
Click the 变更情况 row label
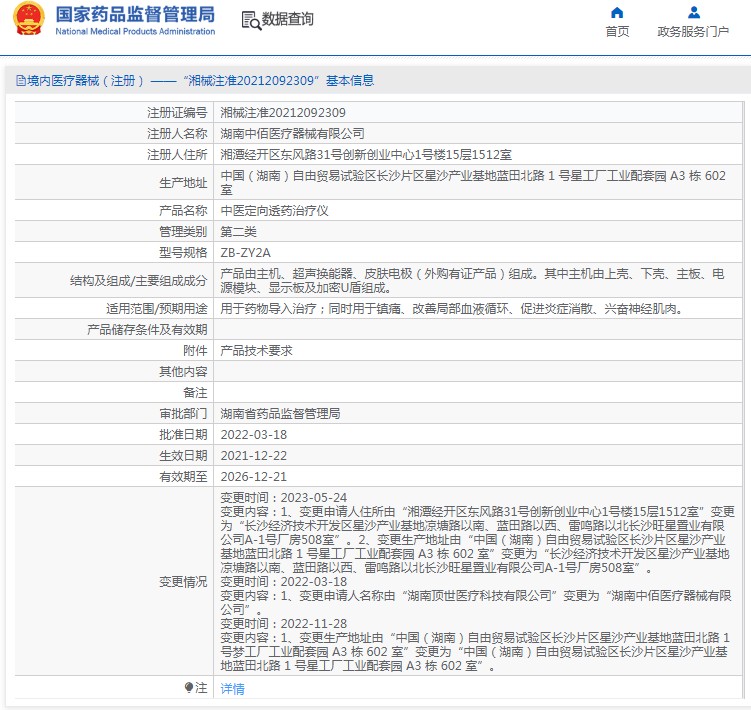point(183,582)
